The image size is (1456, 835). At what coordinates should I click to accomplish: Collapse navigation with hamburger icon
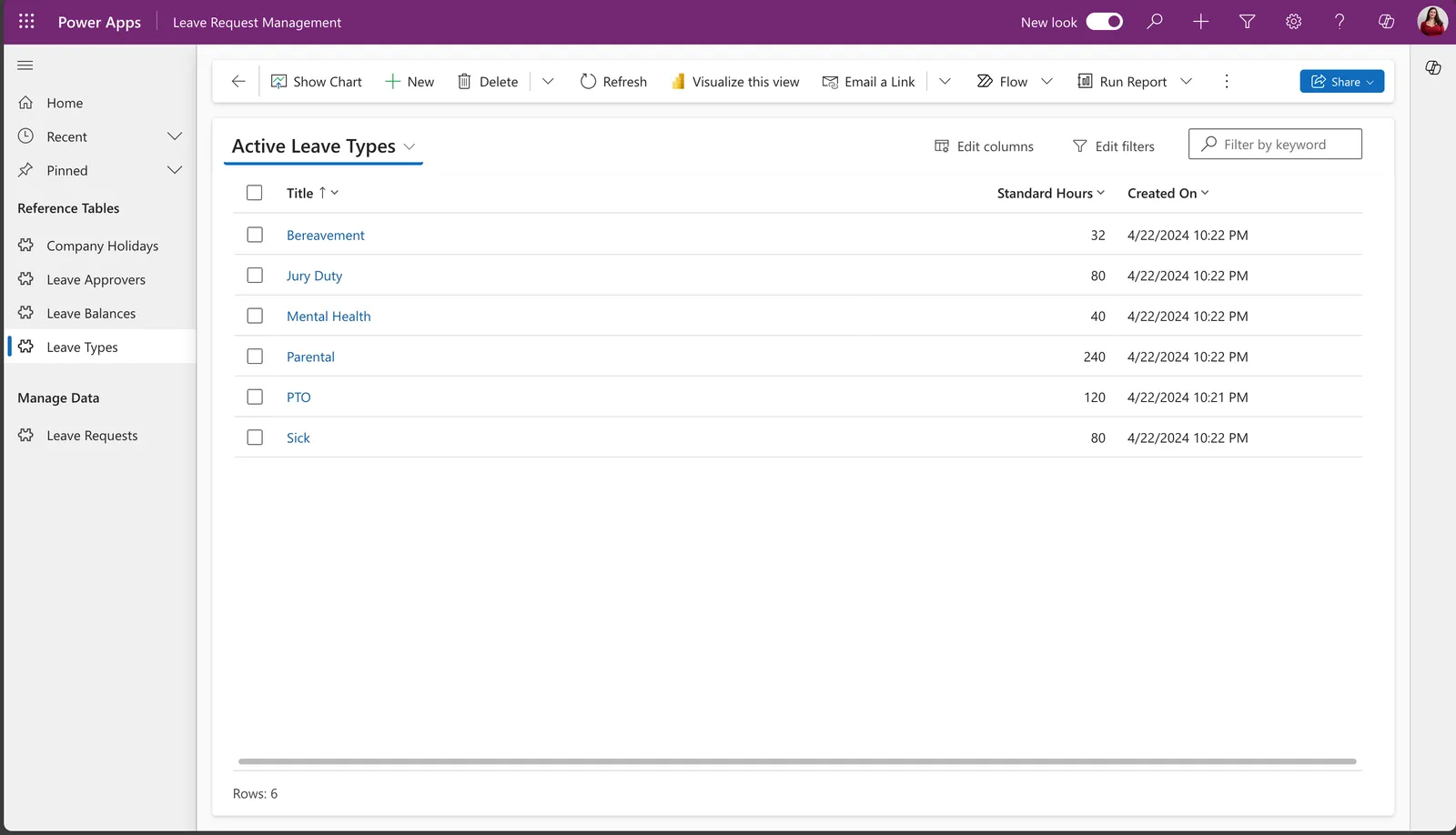click(x=25, y=65)
